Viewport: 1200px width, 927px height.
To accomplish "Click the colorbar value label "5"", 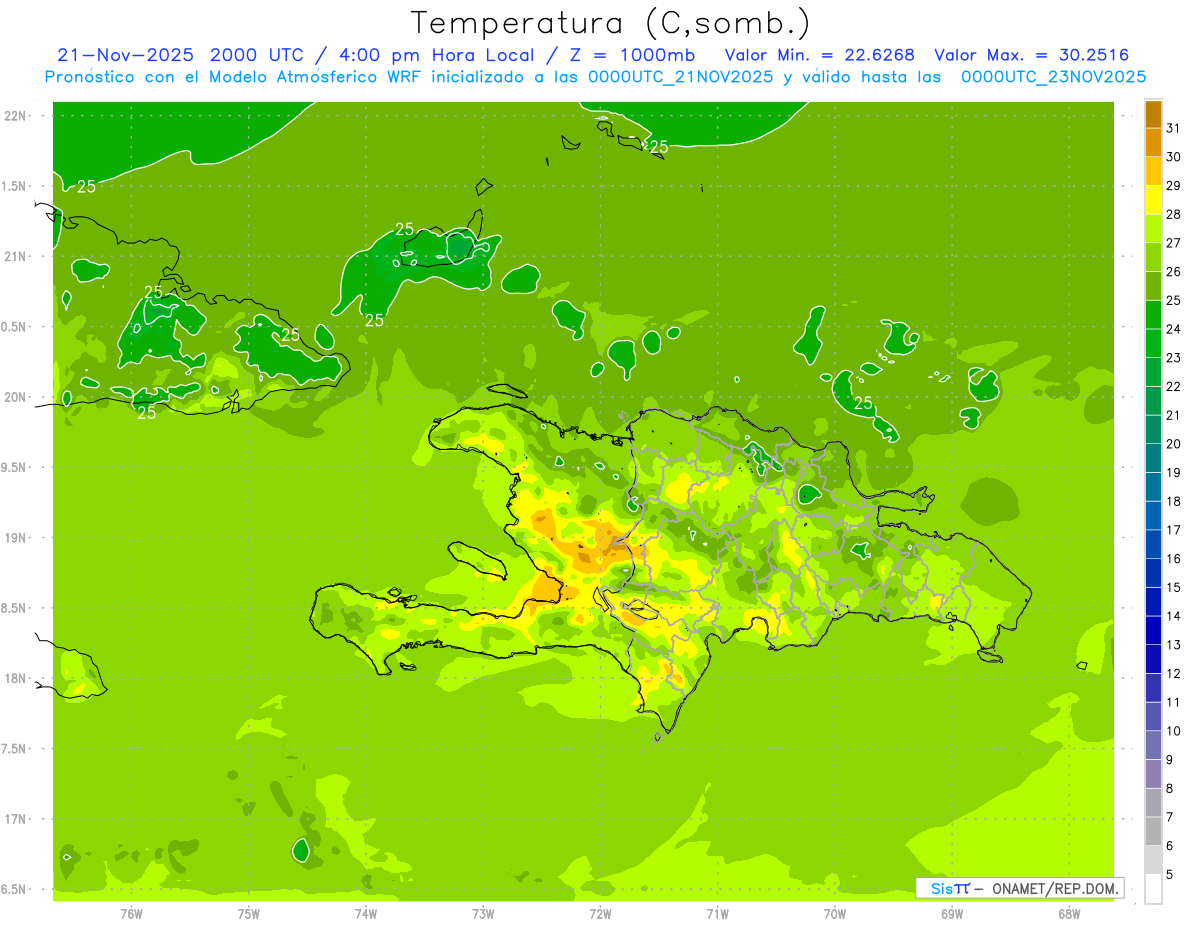I will coord(1170,874).
